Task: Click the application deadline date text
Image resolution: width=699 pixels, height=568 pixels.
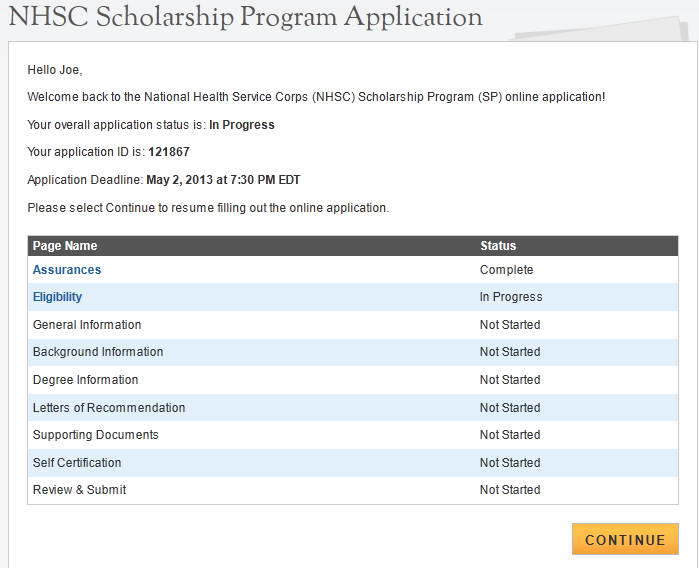Action: coord(223,180)
